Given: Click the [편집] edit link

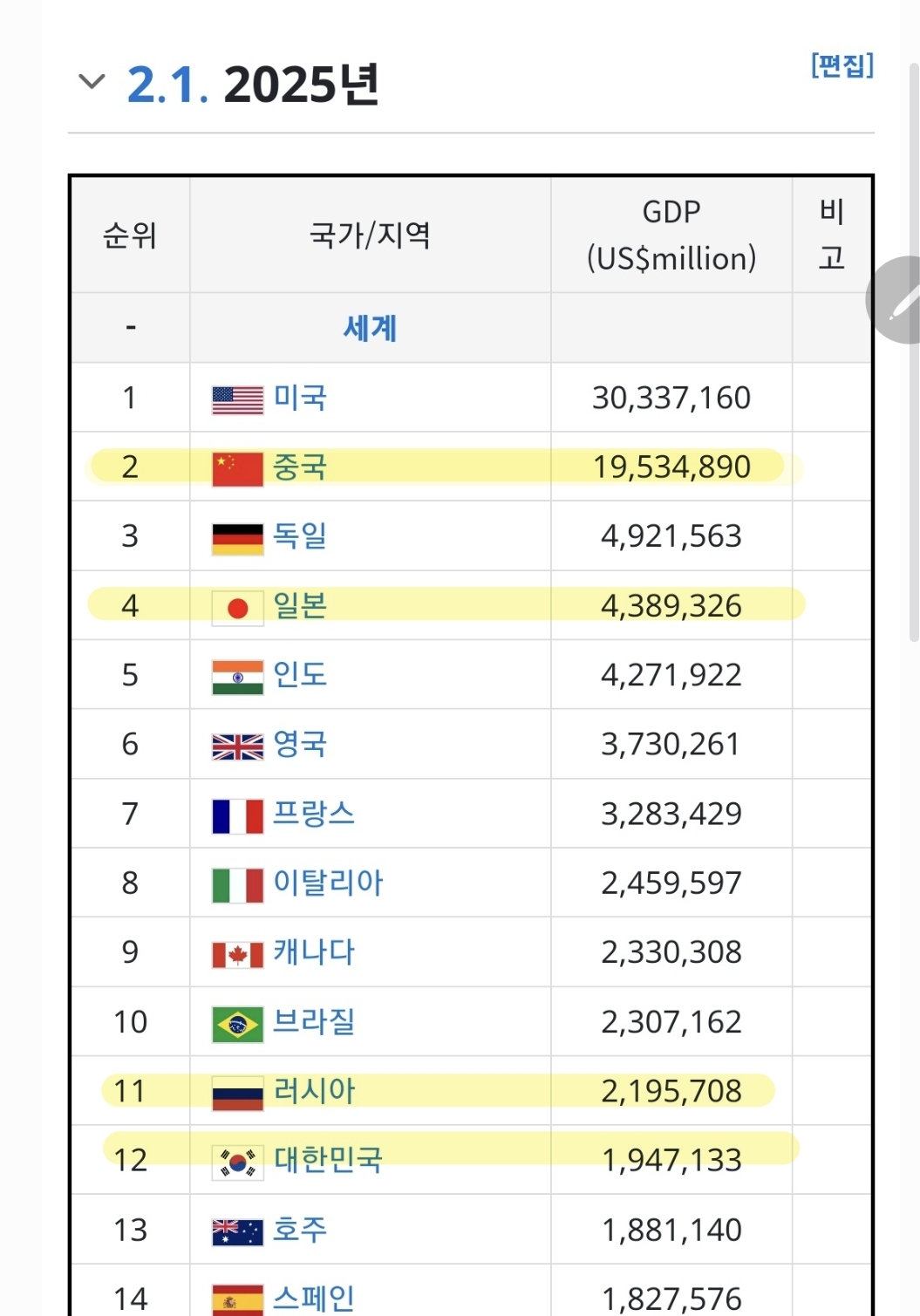Looking at the screenshot, I should tap(842, 65).
